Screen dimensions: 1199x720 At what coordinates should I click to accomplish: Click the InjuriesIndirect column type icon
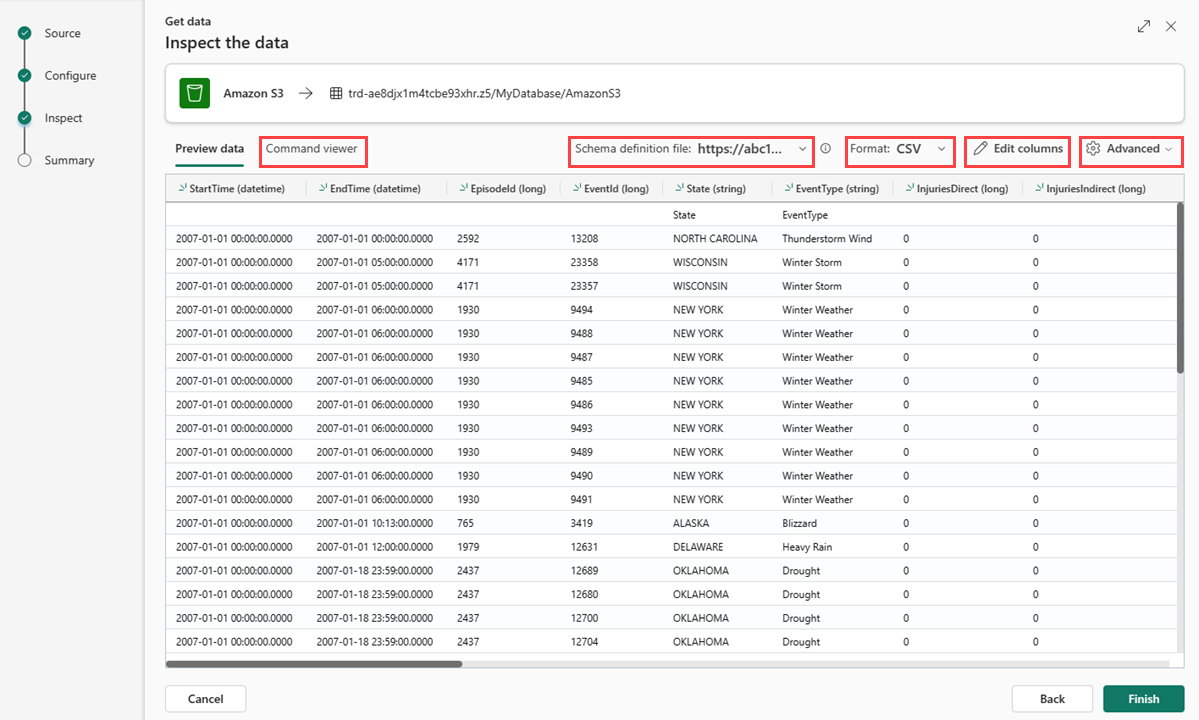click(x=1039, y=187)
